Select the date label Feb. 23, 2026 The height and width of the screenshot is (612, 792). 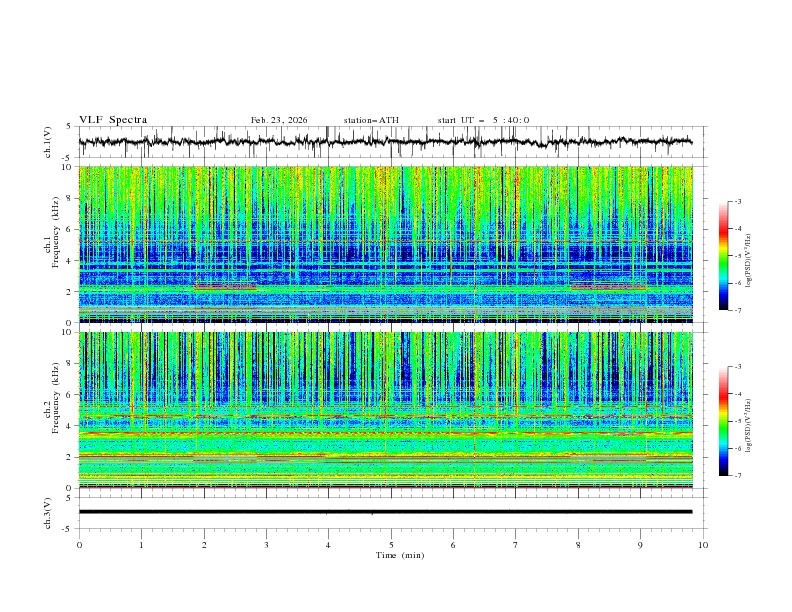(279, 120)
